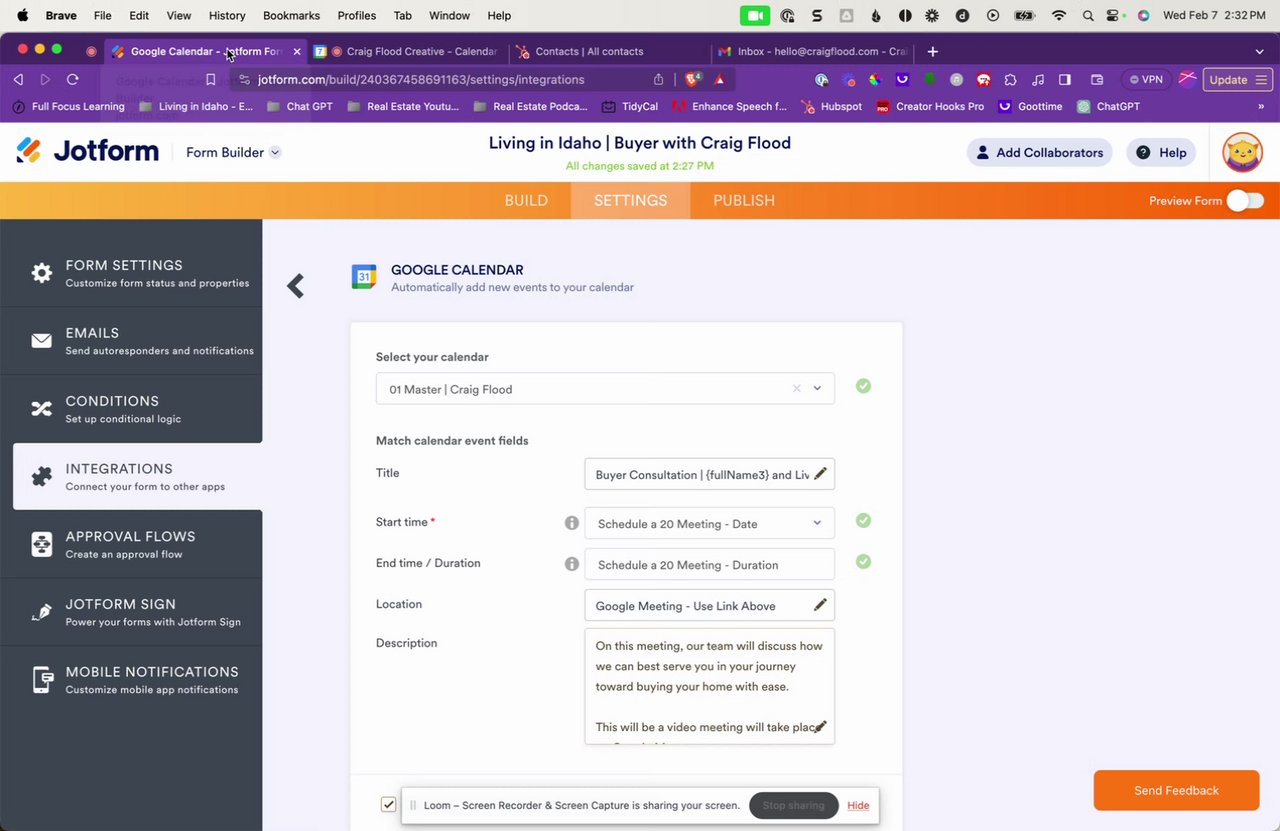Switch to the Contacts browser tab
The width and height of the screenshot is (1280, 831).
click(610, 51)
